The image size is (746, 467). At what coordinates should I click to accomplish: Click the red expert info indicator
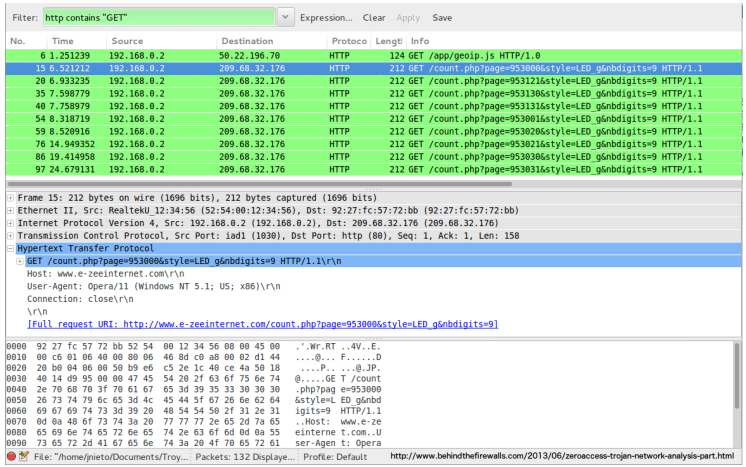[x=11, y=457]
